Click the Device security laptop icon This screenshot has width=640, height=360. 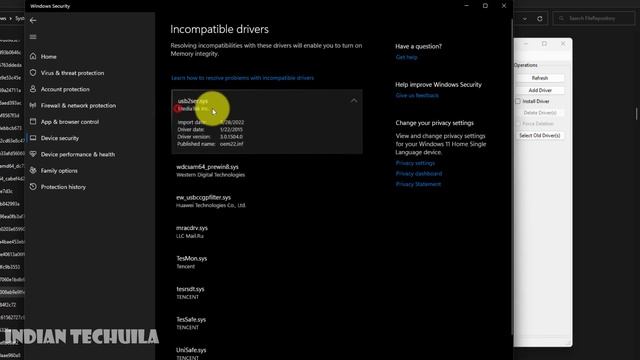pos(33,138)
